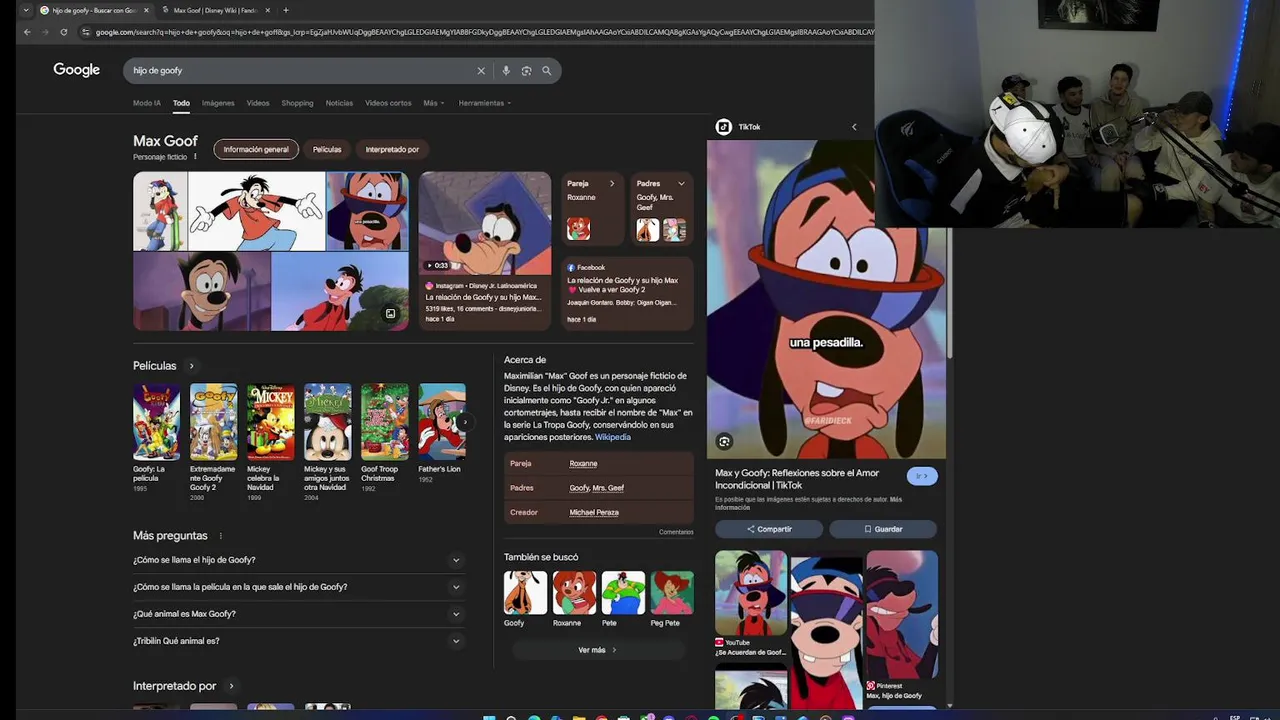Open the Facebook result source icon
1280x720 pixels.
[571, 268]
